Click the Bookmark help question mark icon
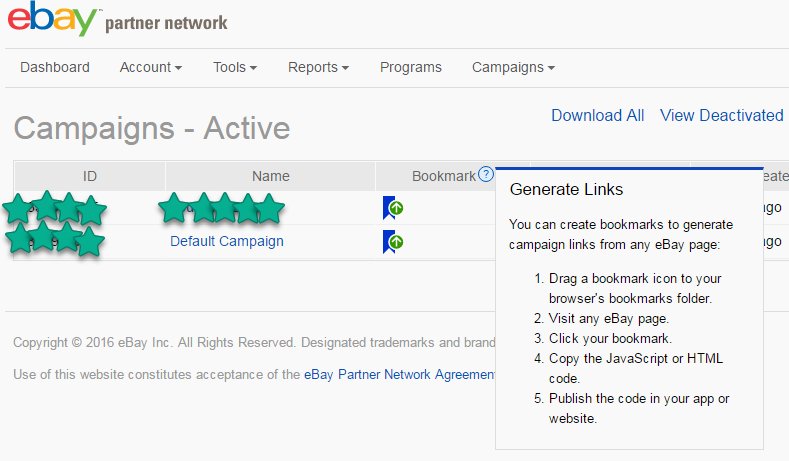Viewport: 789px width, 461px height. [x=486, y=174]
